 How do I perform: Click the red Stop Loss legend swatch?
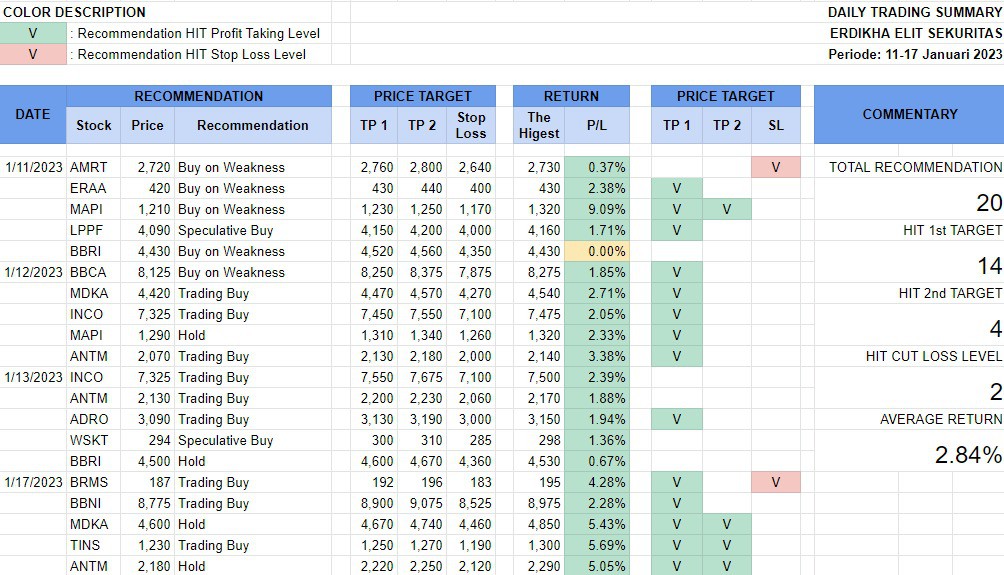[x=33, y=54]
